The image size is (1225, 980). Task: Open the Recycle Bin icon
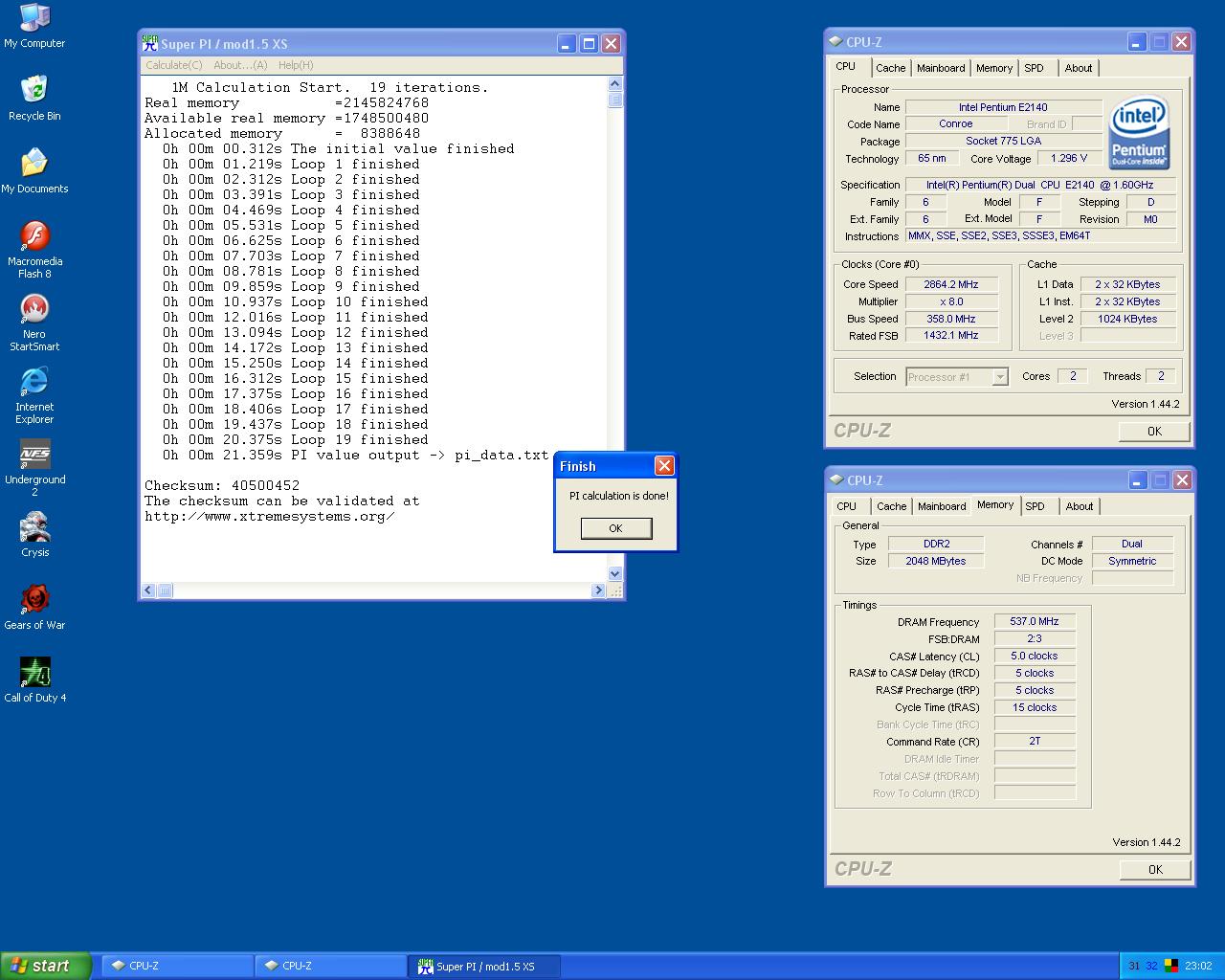pyautogui.click(x=34, y=98)
